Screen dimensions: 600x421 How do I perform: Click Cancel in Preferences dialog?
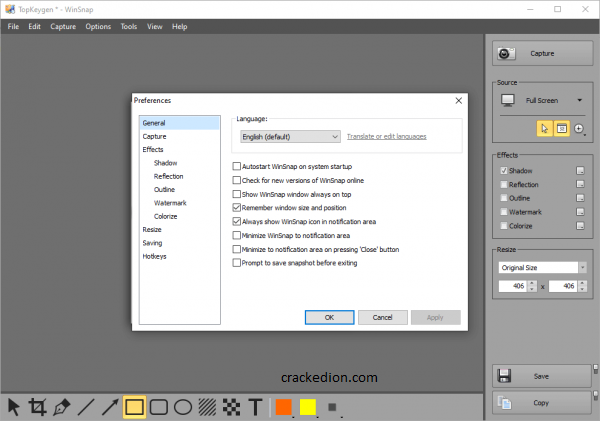click(383, 317)
